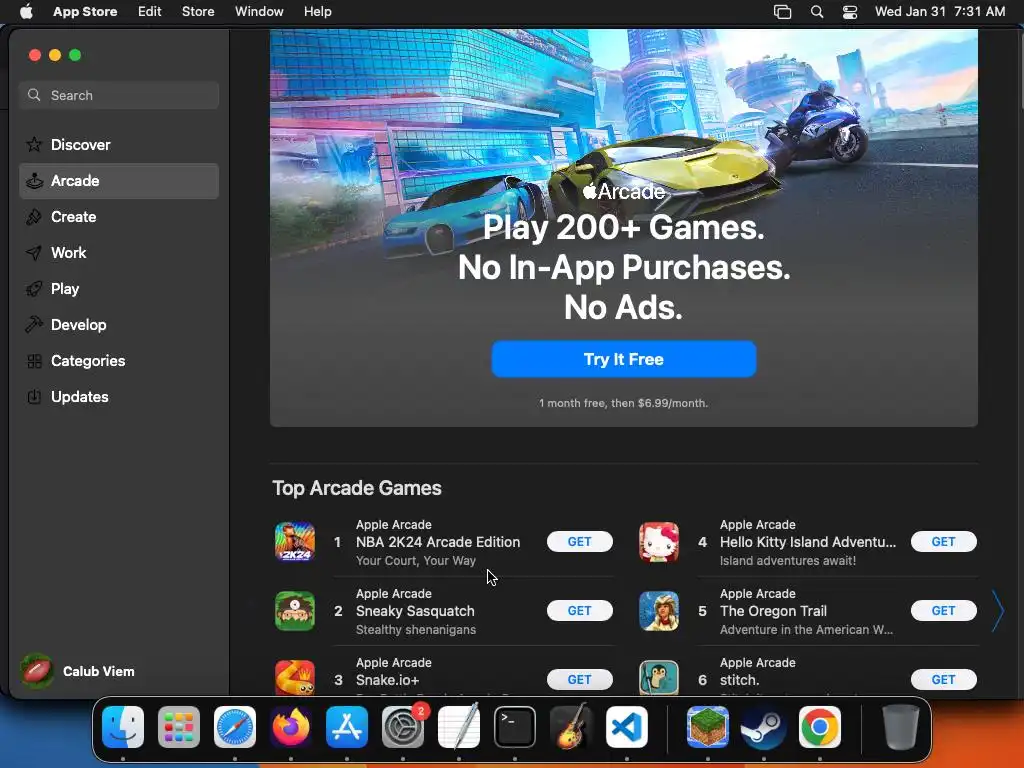1024x768 pixels.
Task: Open Terminal from the Dock
Action: coord(515,727)
